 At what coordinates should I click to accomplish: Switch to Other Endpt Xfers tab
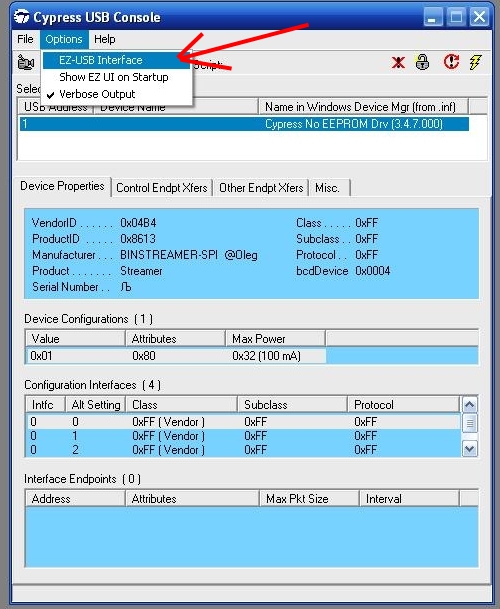pos(261,188)
